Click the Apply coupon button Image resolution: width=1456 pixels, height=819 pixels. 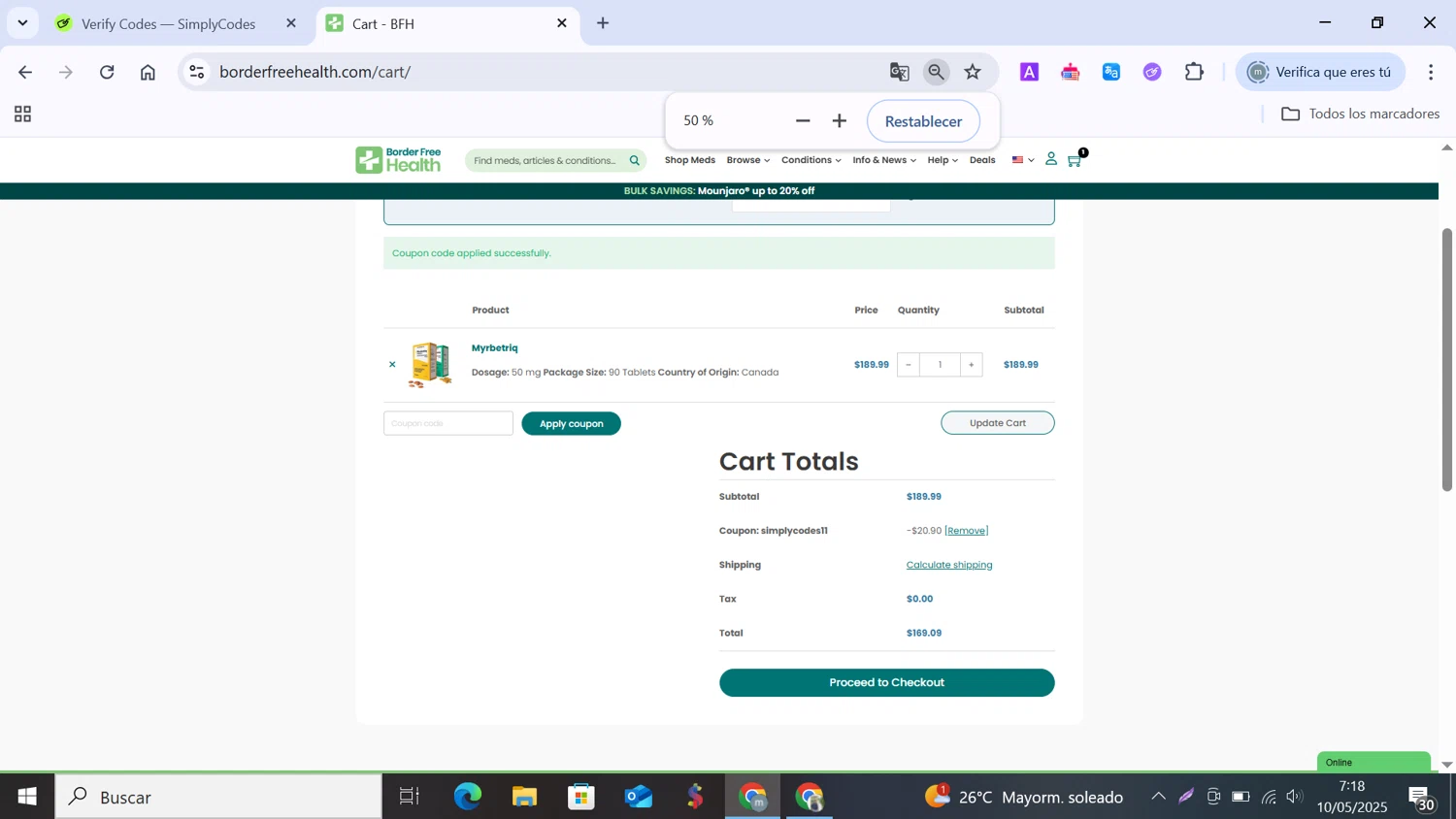click(x=571, y=423)
